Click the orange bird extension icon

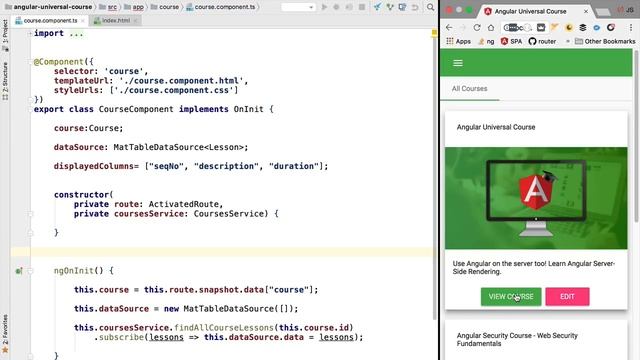point(555,27)
